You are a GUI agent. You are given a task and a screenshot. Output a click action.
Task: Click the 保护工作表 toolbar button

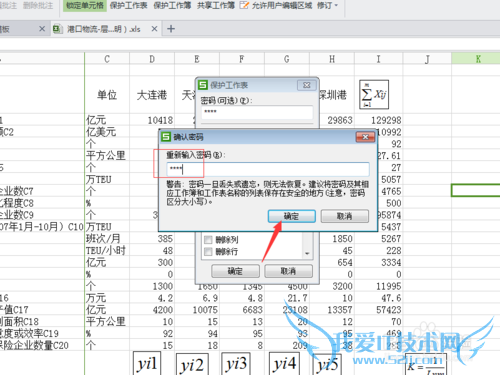(x=128, y=5)
